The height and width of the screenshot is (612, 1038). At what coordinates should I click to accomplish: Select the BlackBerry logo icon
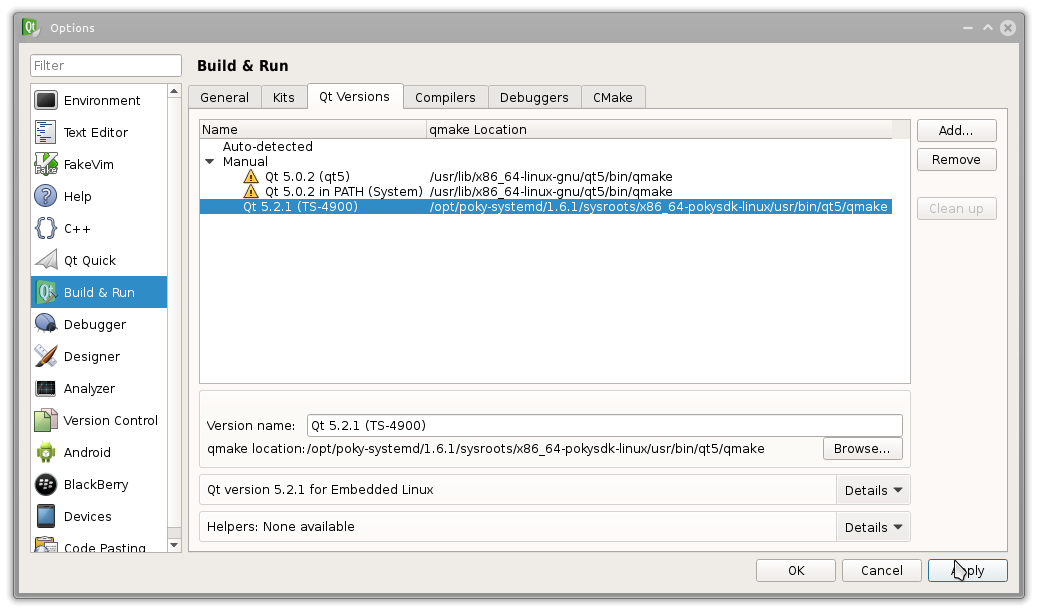[46, 484]
